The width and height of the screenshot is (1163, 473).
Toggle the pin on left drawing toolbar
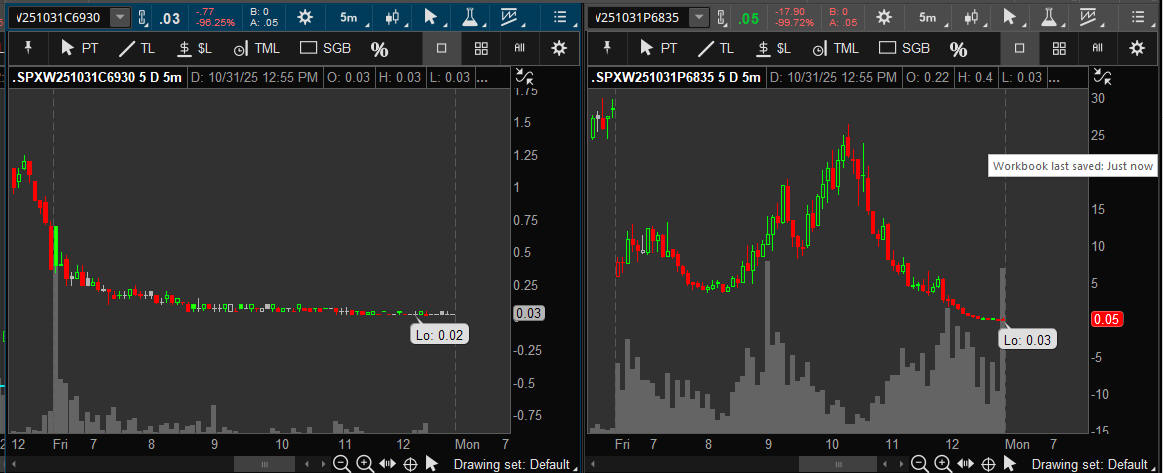[29, 48]
